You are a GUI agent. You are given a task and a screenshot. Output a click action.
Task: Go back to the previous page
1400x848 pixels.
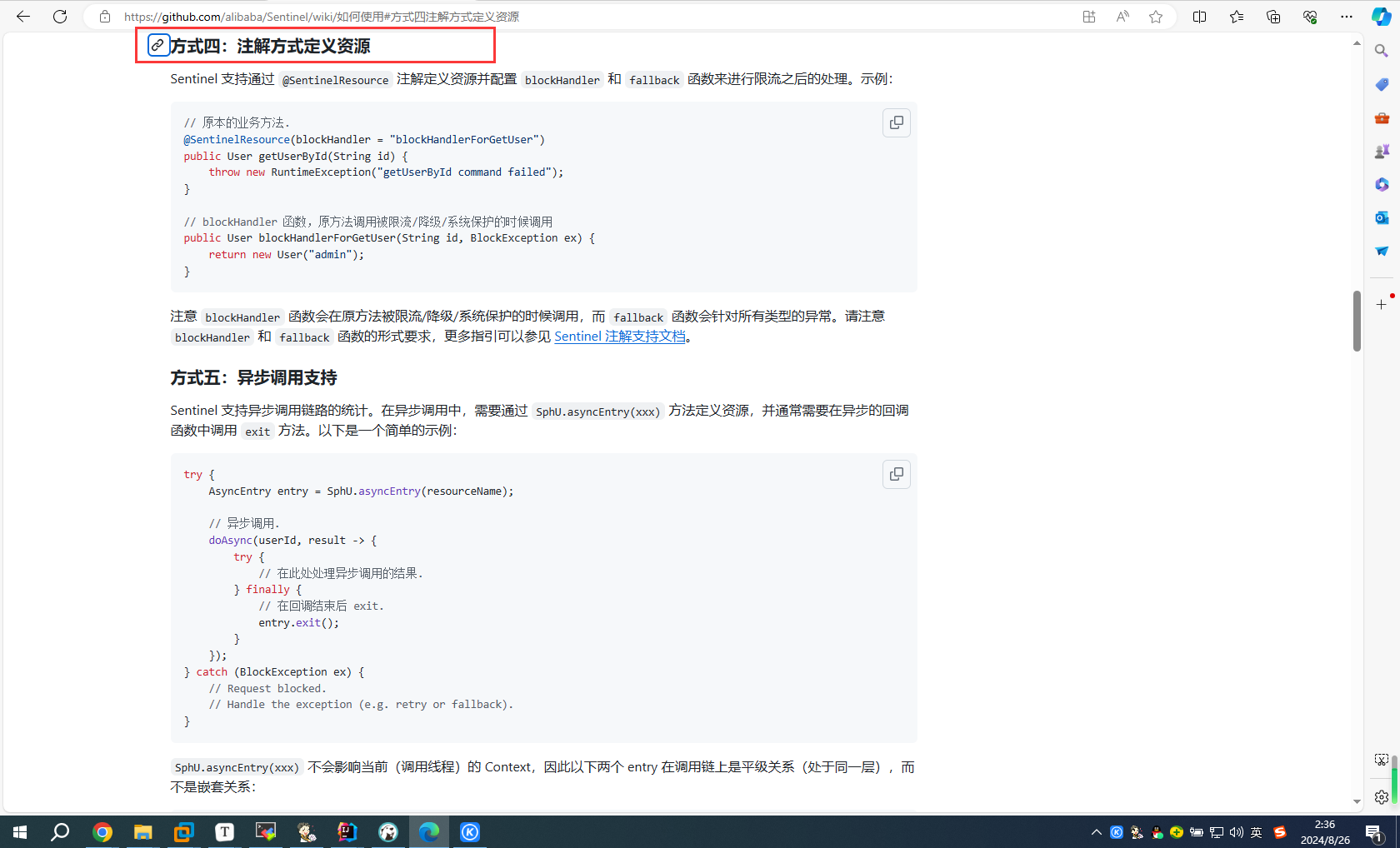pyautogui.click(x=23, y=17)
